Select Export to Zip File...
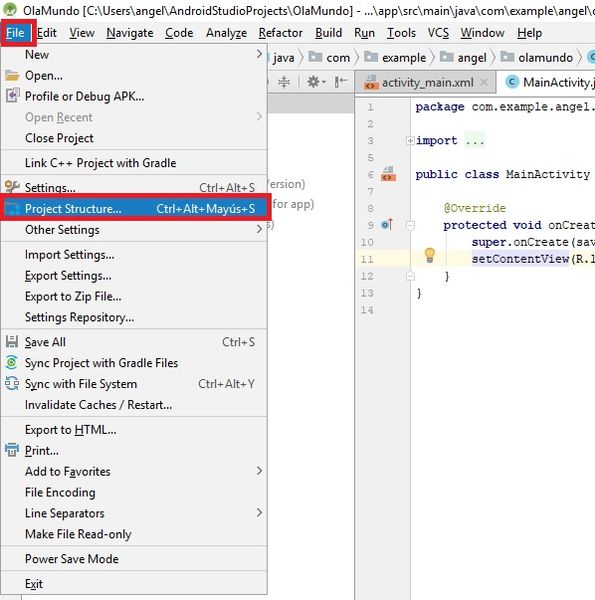The height and width of the screenshot is (600, 595). point(134,297)
